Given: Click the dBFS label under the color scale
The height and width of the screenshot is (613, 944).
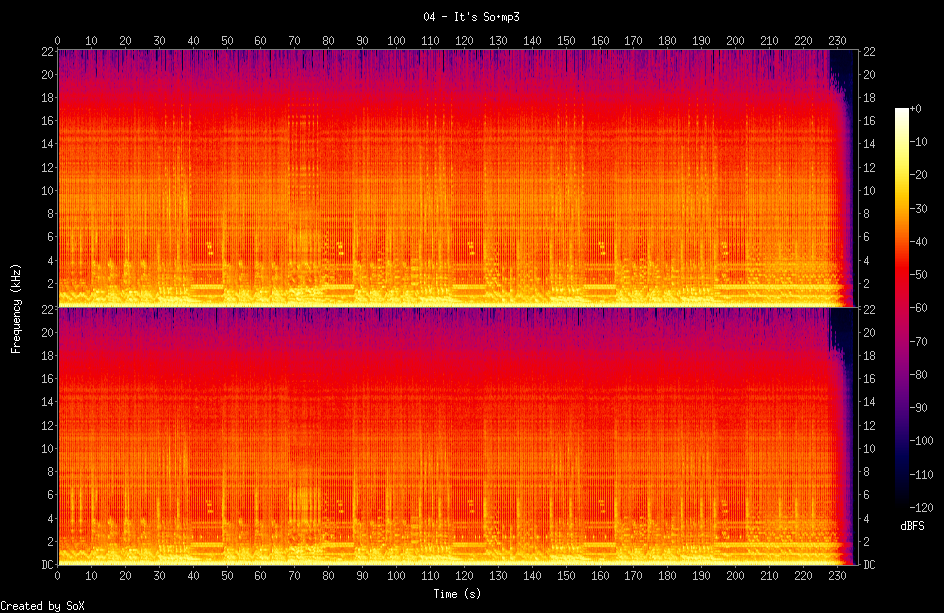Looking at the screenshot, I should (911, 525).
